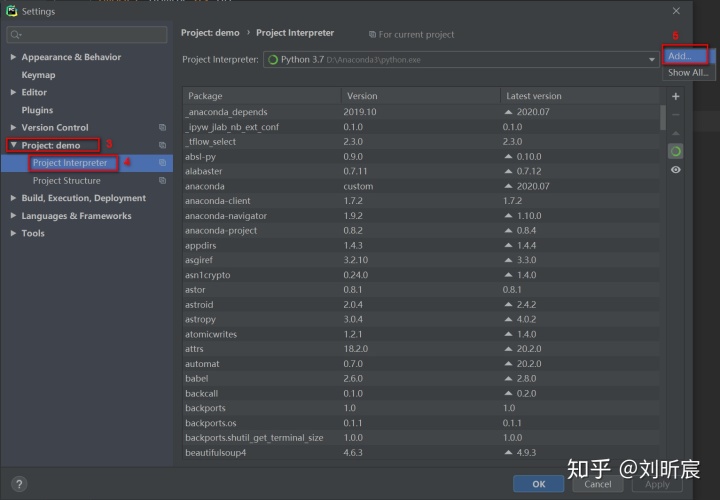Select Add... in interpreter popup menu

688,56
